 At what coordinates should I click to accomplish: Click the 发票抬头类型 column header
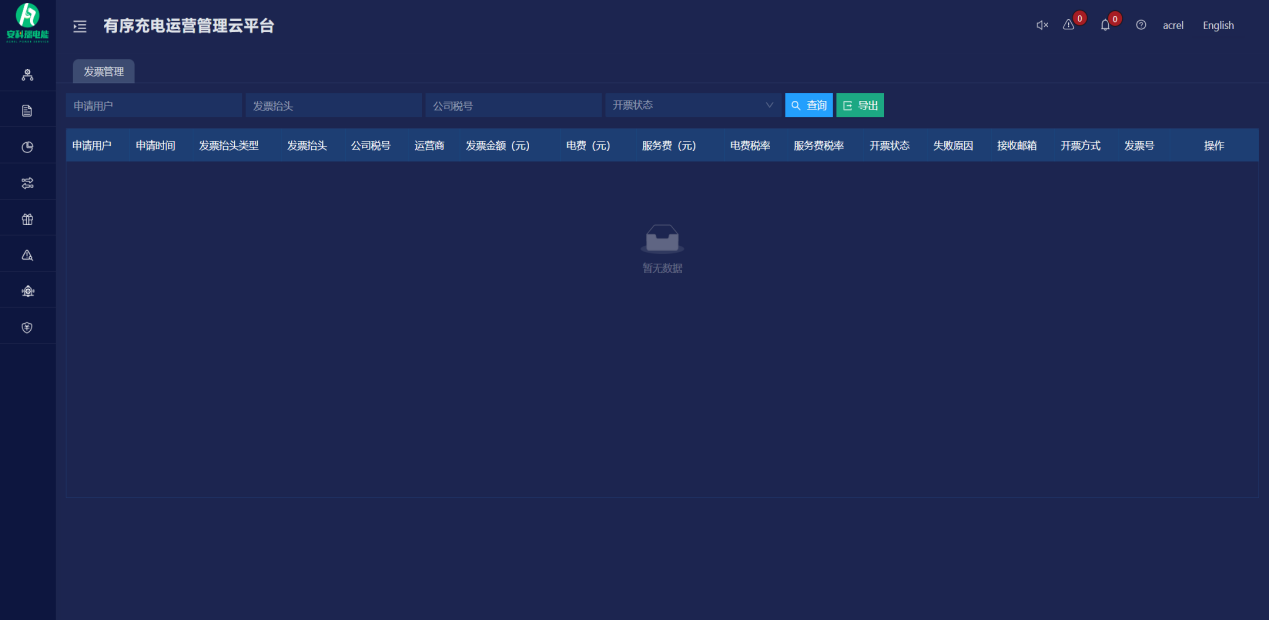[x=229, y=145]
